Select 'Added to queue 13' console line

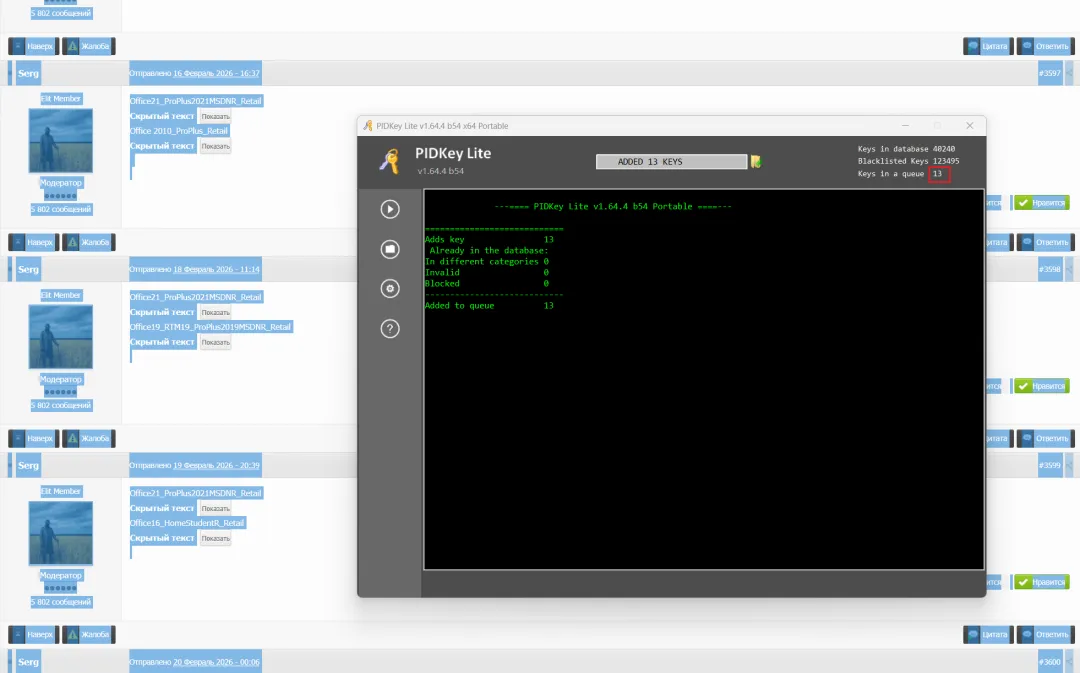pos(489,305)
